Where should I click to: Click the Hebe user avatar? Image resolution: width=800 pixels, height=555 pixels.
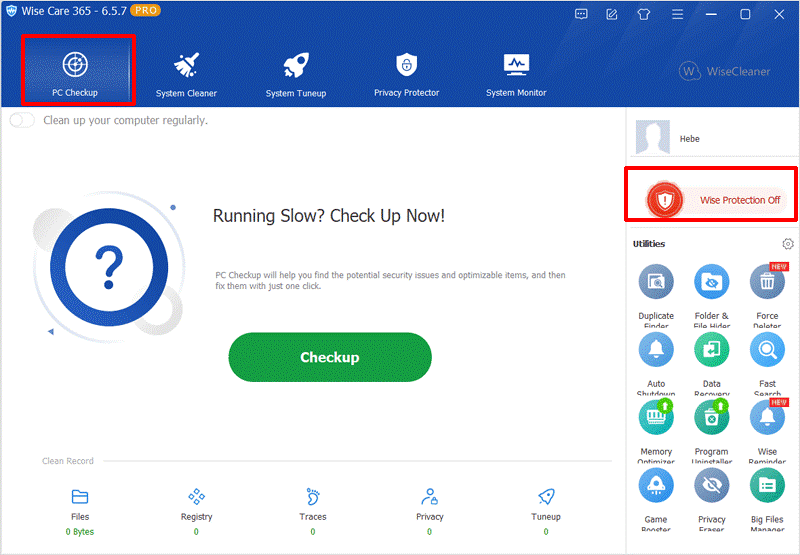pos(653,137)
